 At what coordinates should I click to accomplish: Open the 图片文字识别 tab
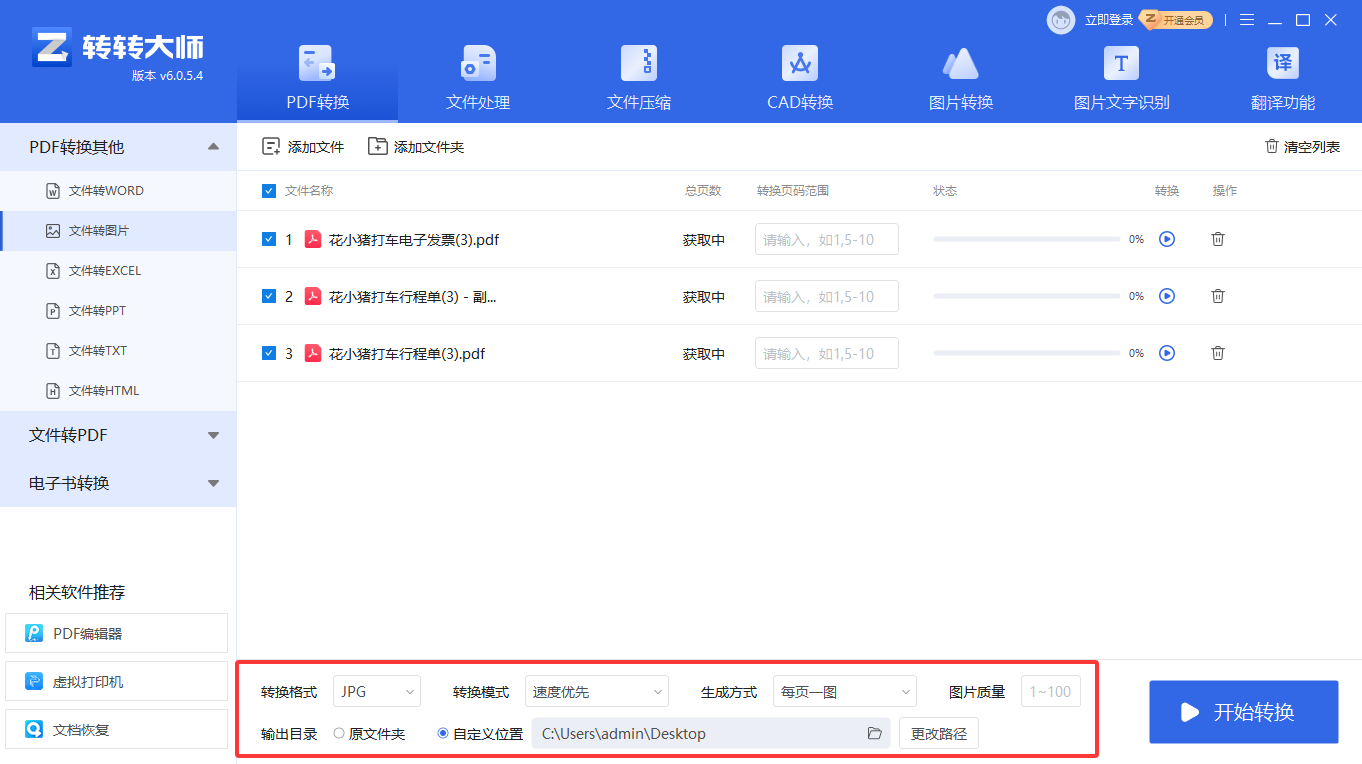1121,78
